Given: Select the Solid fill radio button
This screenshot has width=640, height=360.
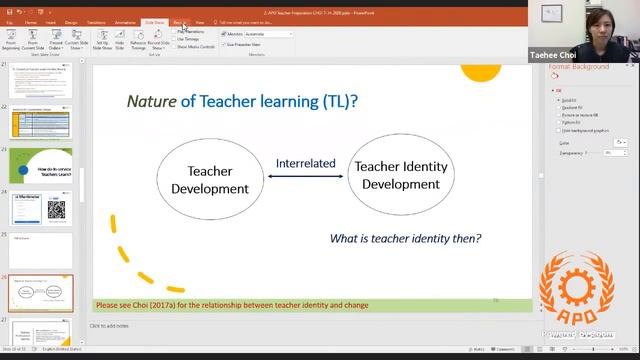Looking at the screenshot, I should click(559, 100).
